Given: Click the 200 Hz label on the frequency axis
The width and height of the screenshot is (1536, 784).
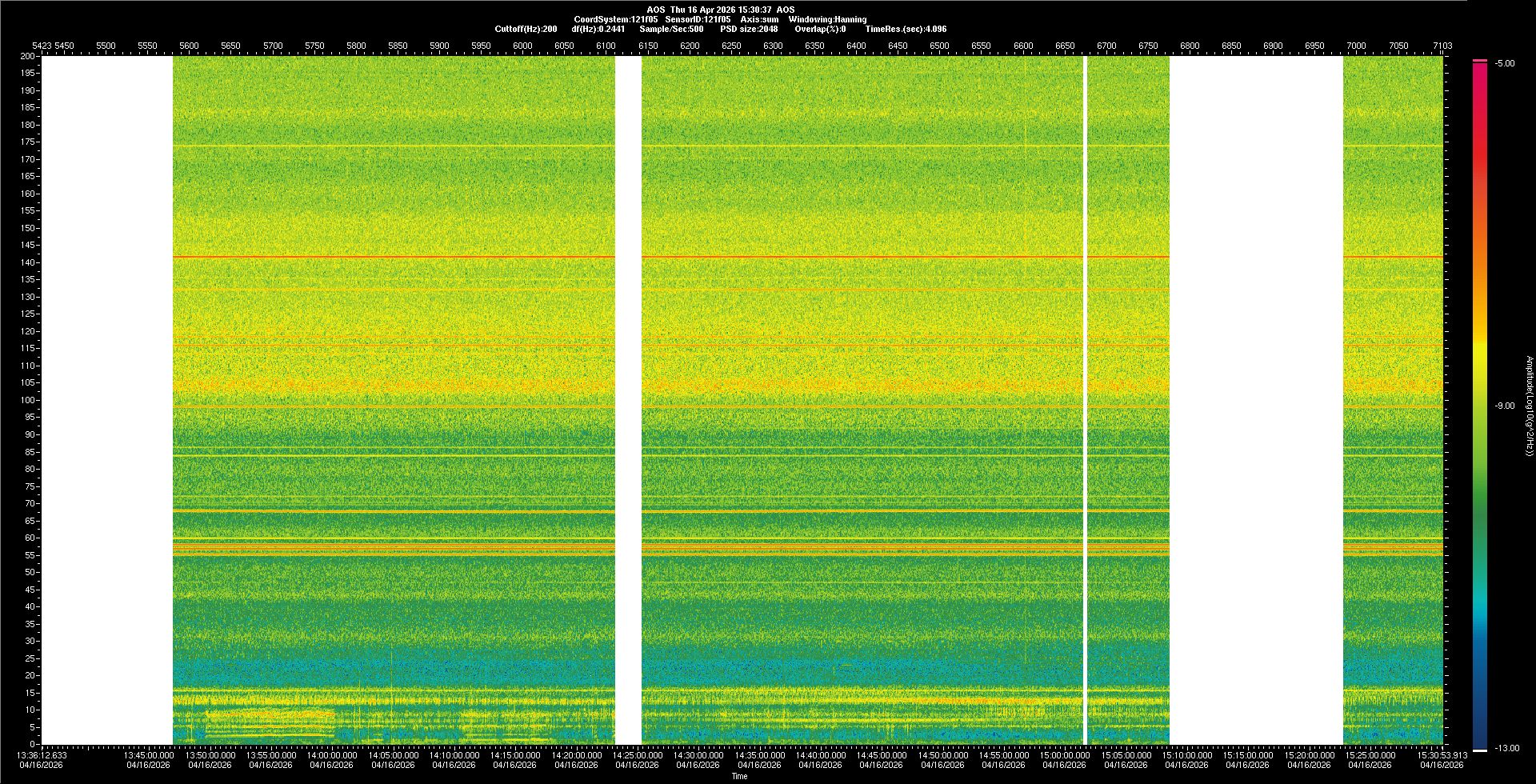Looking at the screenshot, I should [28, 57].
